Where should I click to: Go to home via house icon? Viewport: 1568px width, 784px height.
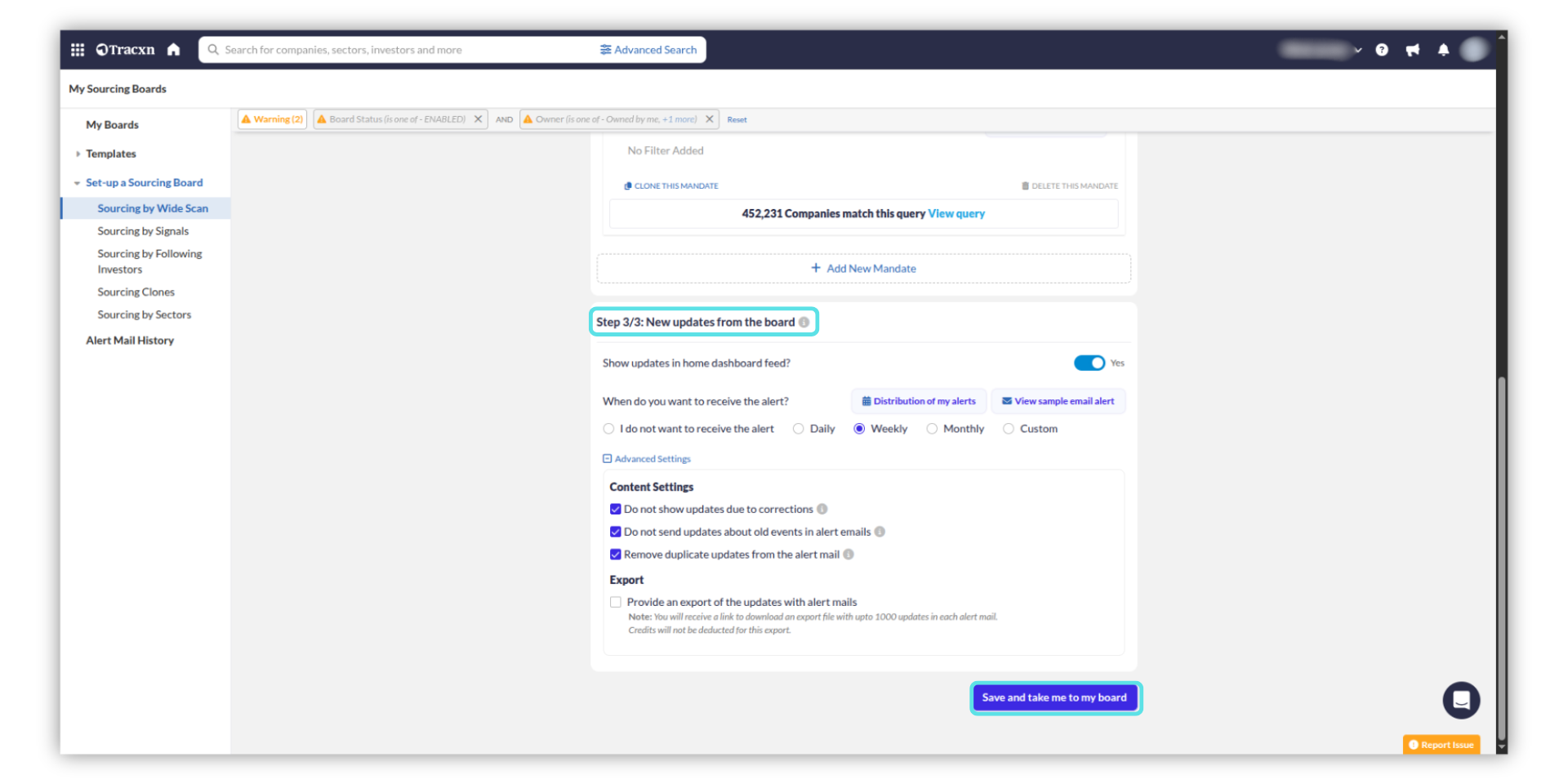173,50
